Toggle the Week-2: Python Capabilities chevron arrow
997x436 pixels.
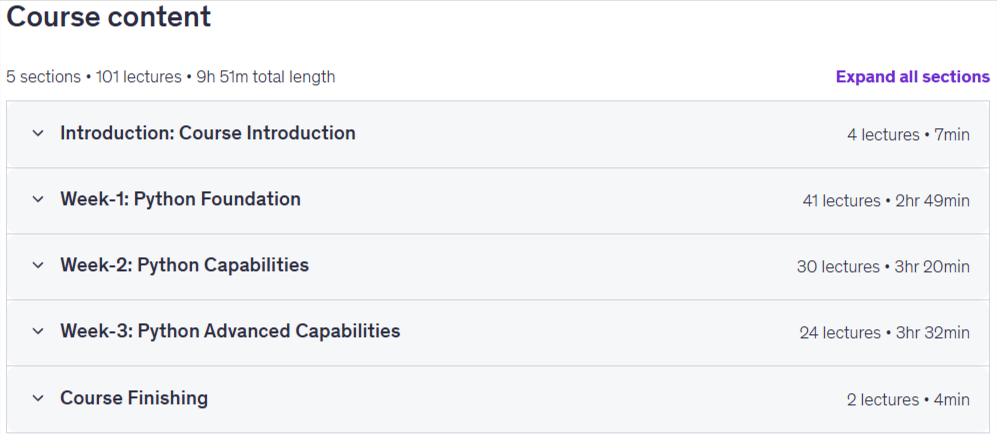pos(38,266)
